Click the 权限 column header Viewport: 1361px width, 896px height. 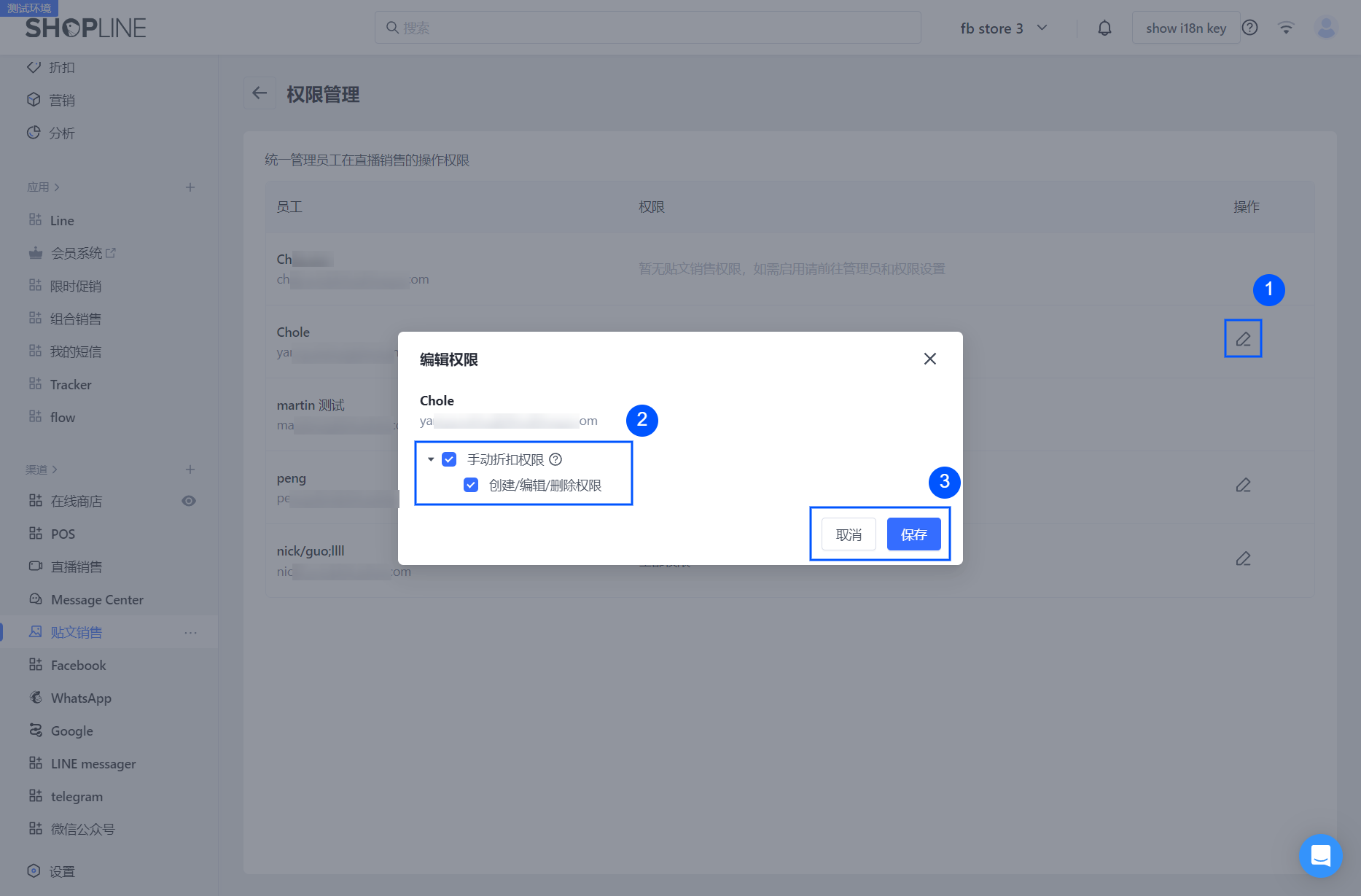click(x=652, y=207)
